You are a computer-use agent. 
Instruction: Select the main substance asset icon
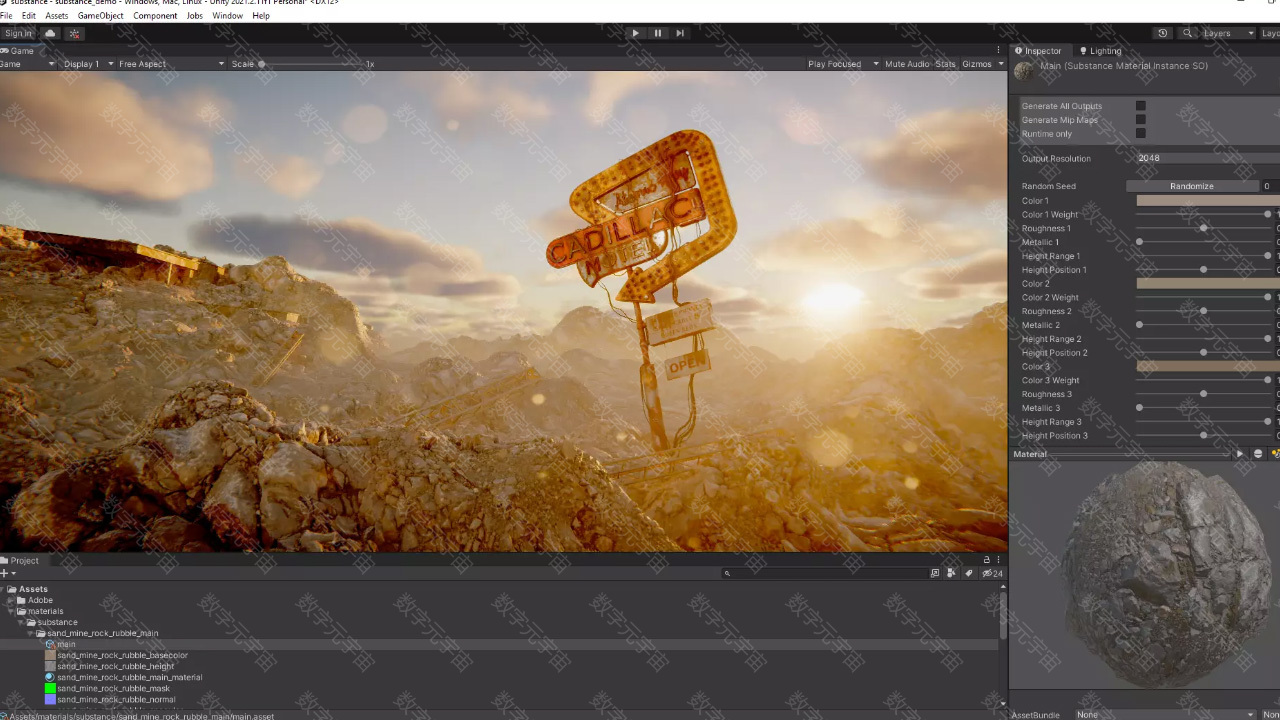[x=50, y=644]
